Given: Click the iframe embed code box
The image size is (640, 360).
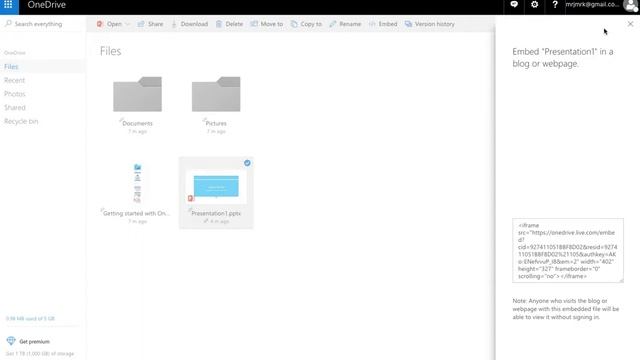Looking at the screenshot, I should click(x=568, y=251).
